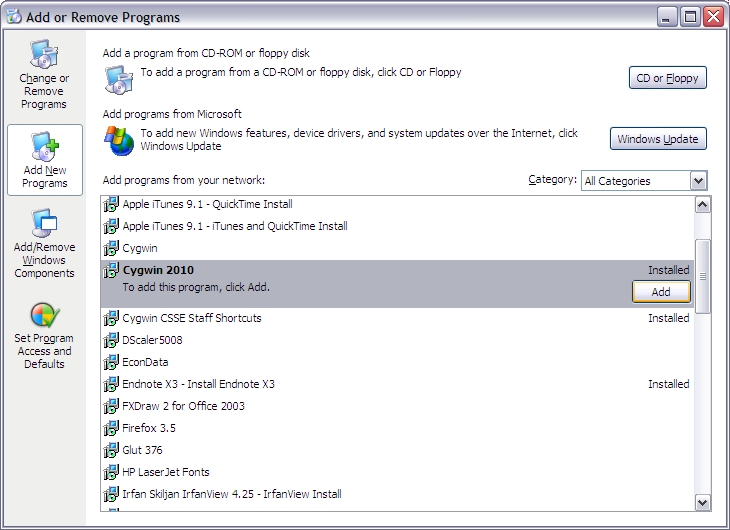
Task: Click the icon beside Cygwin CSSE Staff Shortcuts
Action: (111, 318)
